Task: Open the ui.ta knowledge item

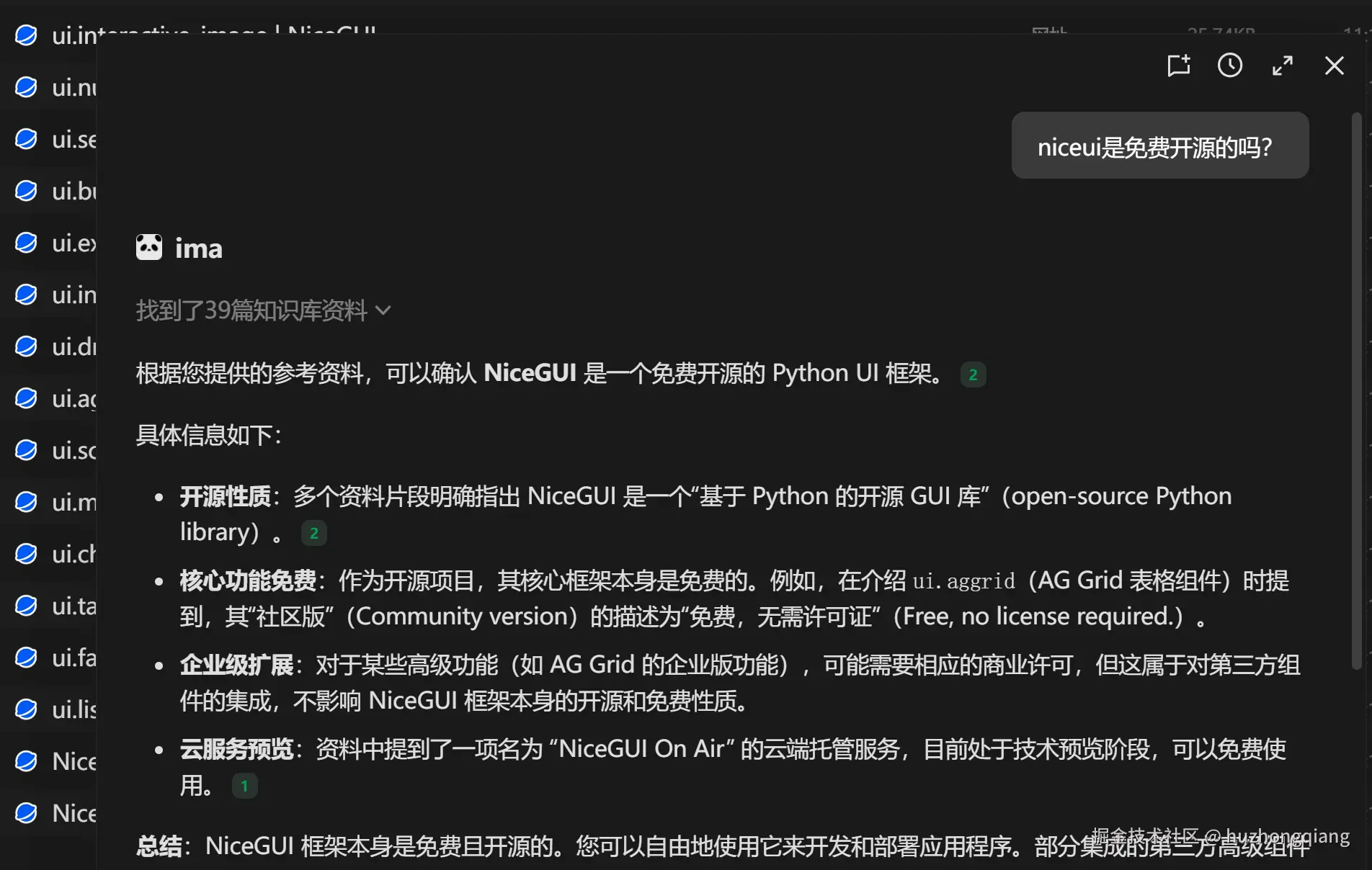Action: (x=75, y=606)
